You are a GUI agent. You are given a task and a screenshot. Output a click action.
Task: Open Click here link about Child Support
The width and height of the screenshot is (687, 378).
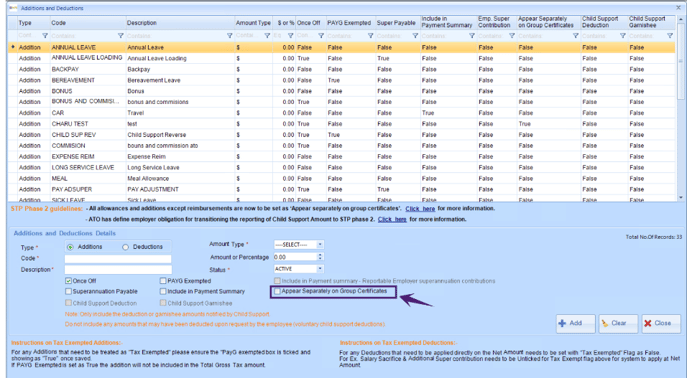[x=392, y=219]
